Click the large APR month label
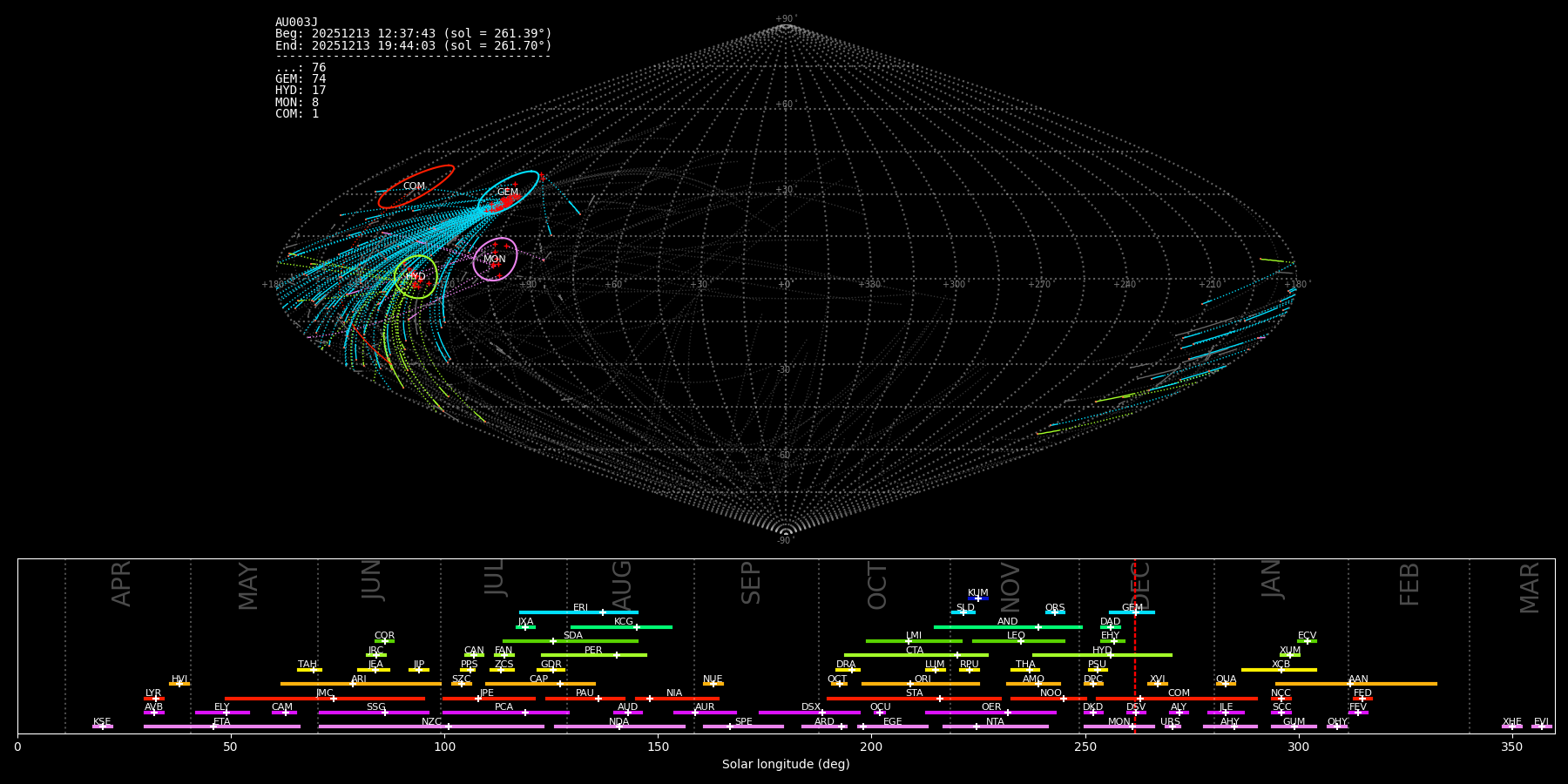 click(x=121, y=585)
